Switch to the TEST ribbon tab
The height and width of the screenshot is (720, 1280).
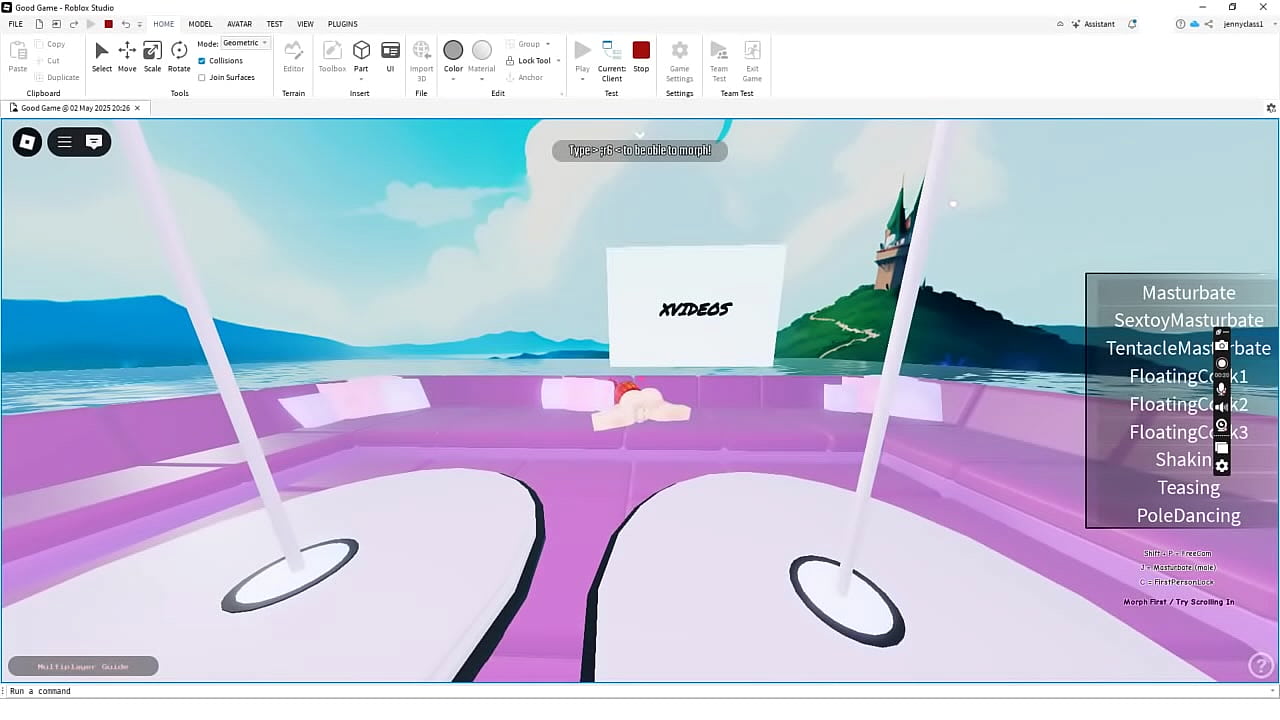(275, 24)
